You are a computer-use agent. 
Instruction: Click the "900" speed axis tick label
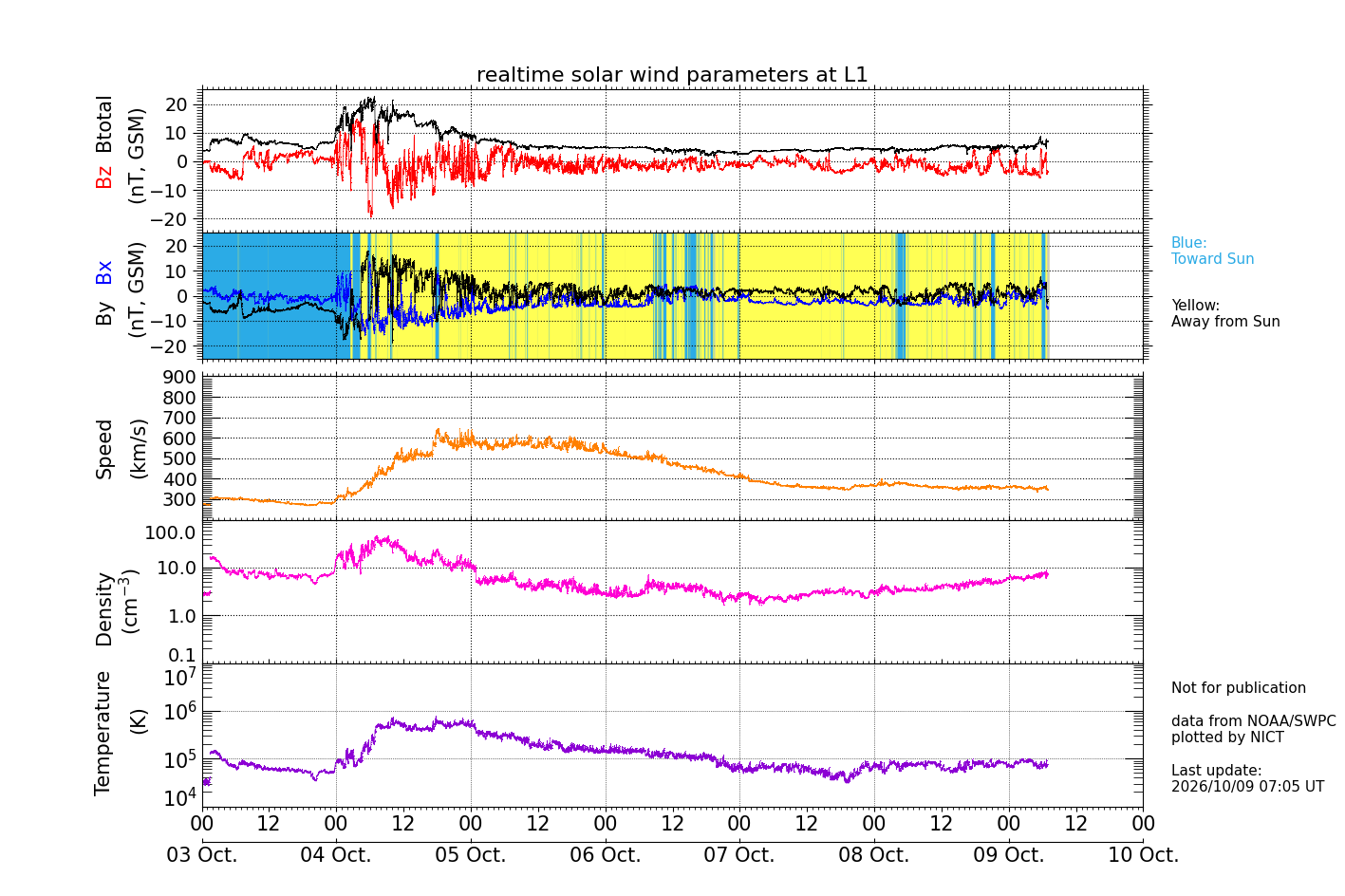coord(180,378)
